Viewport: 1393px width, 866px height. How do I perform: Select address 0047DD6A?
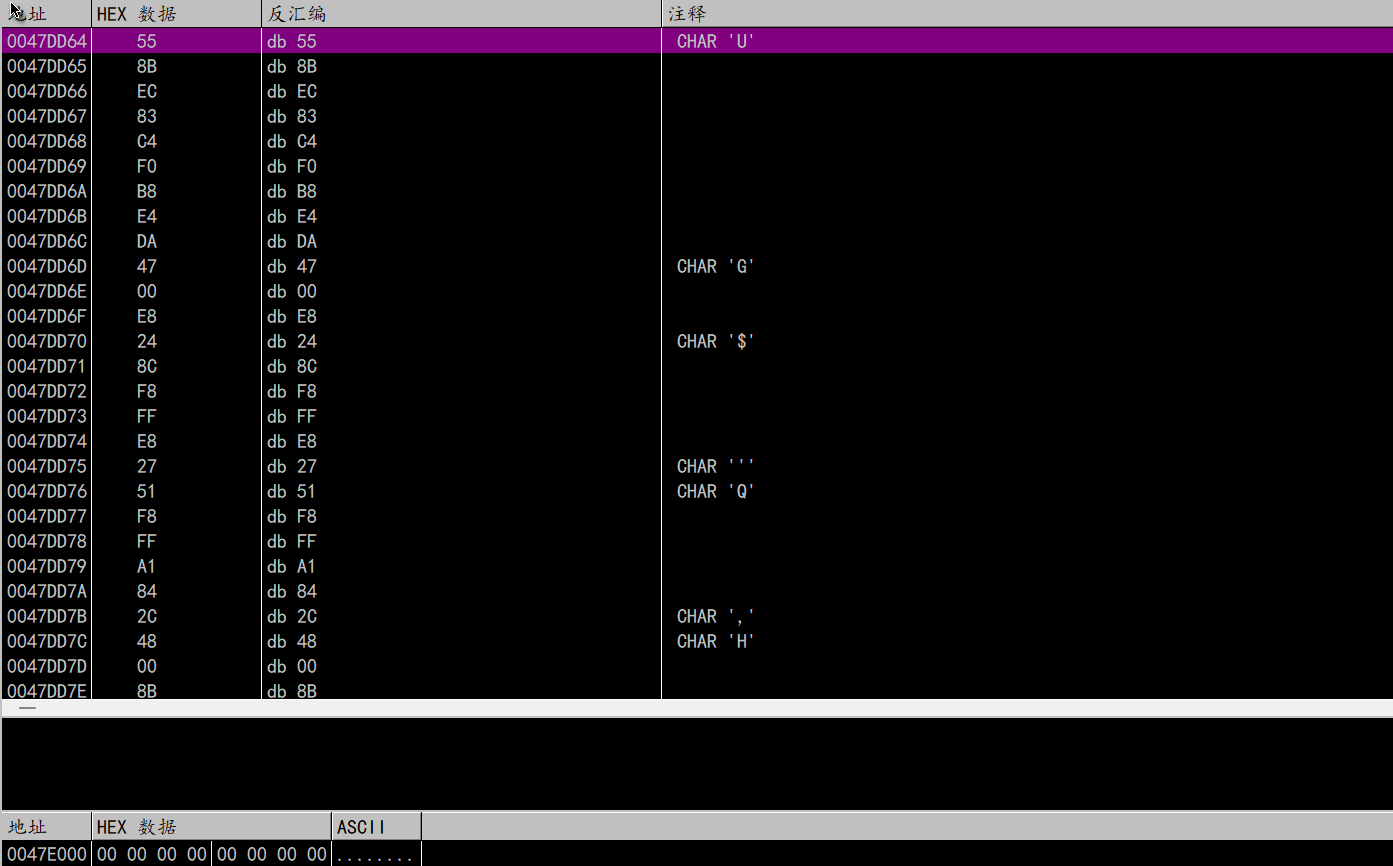[47, 191]
